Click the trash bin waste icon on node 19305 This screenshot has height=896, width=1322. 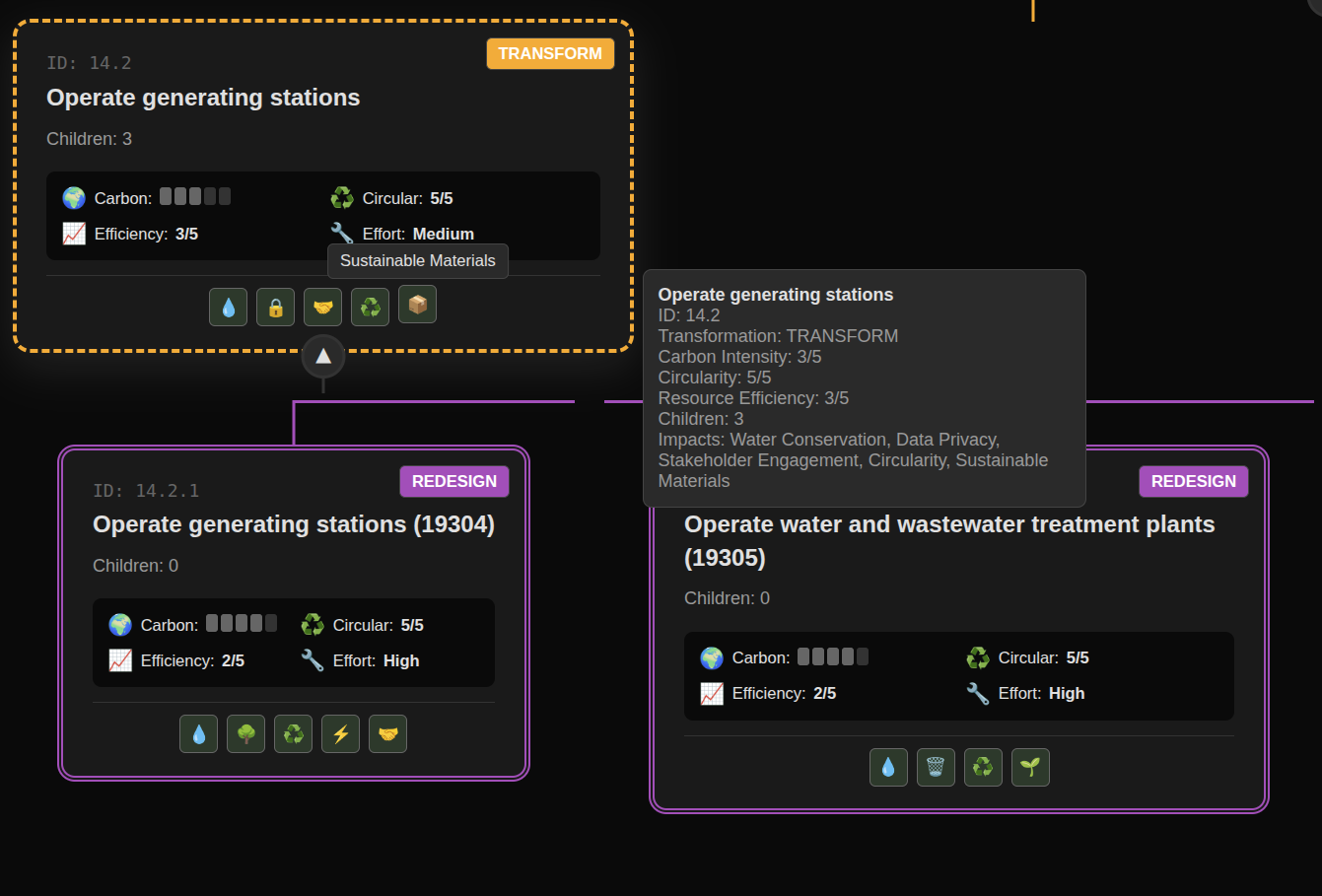tap(936, 767)
